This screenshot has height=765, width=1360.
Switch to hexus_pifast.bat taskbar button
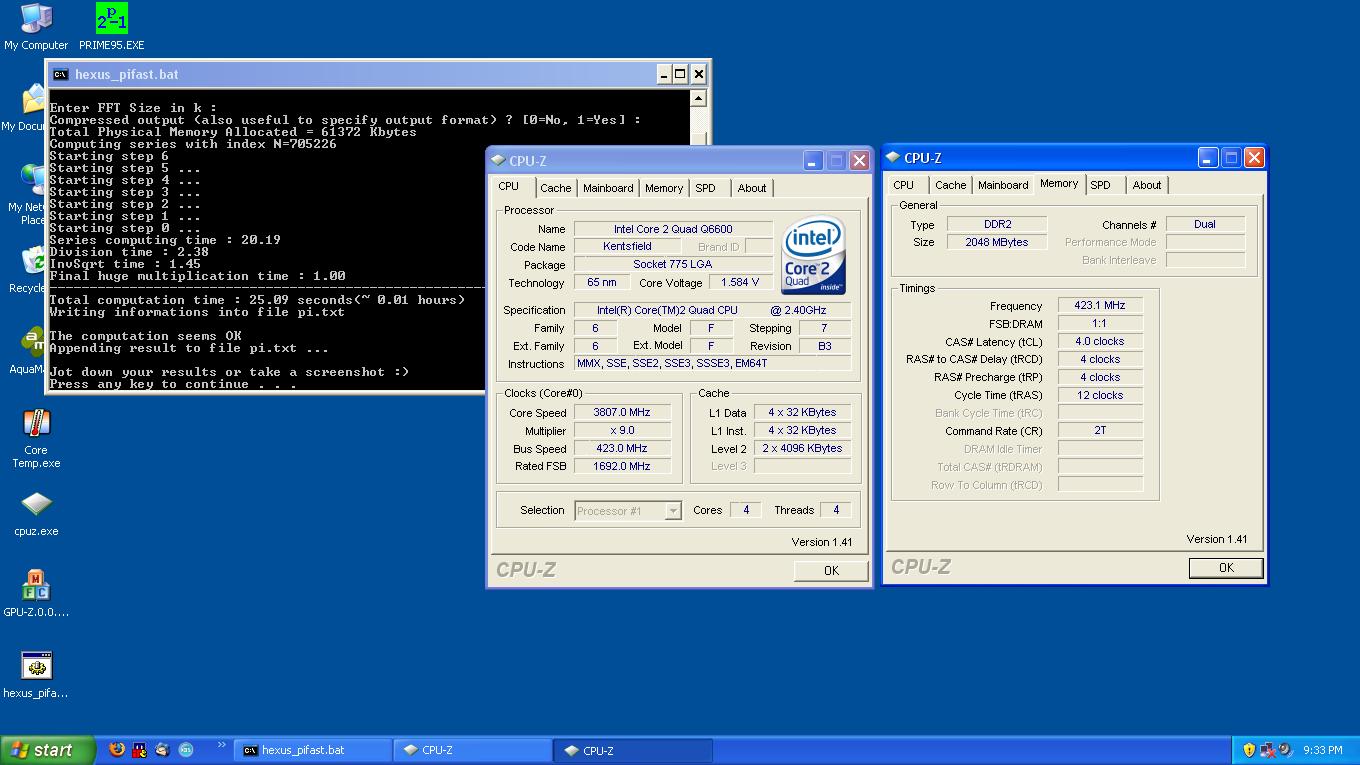(x=313, y=750)
